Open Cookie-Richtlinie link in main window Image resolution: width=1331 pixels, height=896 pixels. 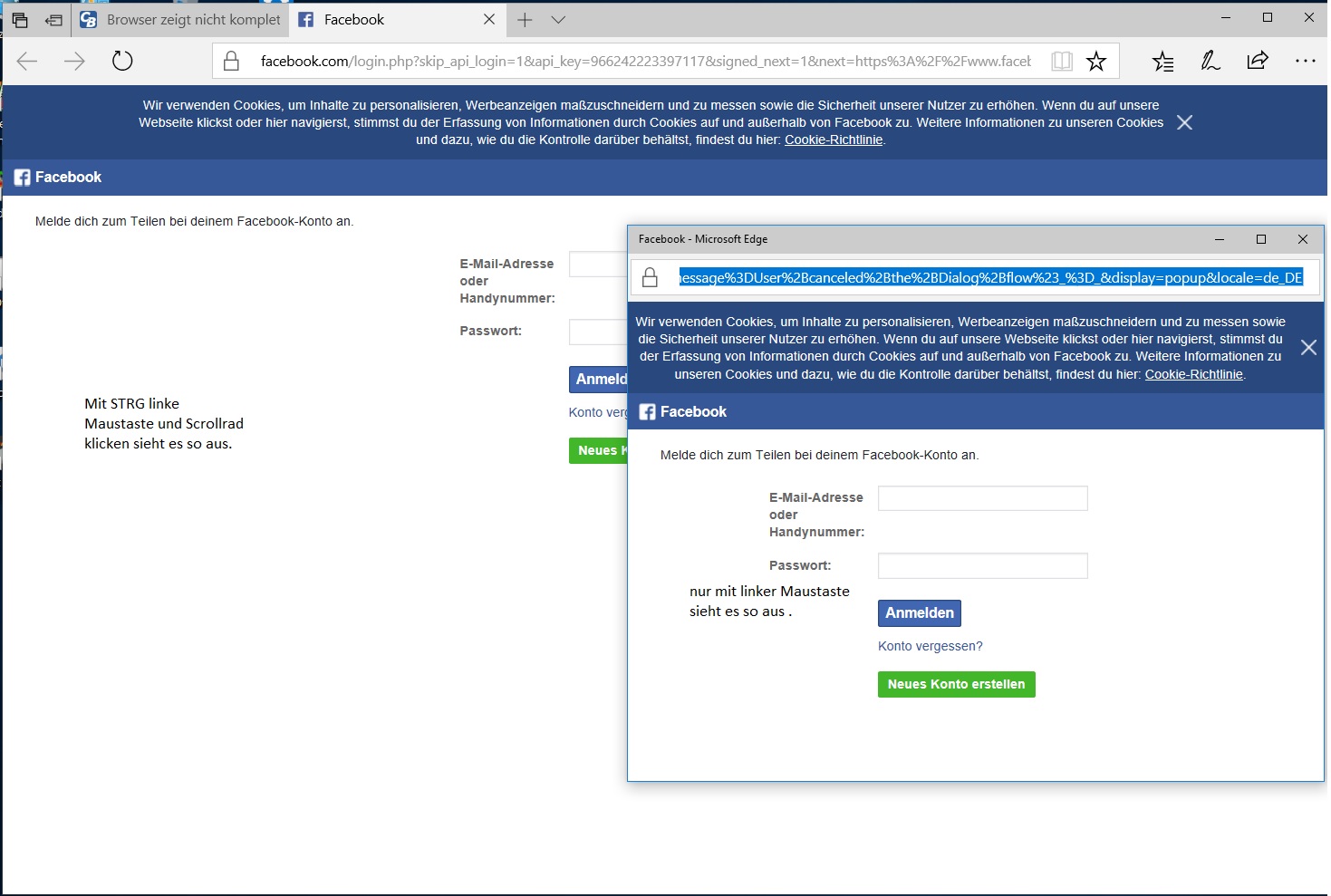coord(834,140)
